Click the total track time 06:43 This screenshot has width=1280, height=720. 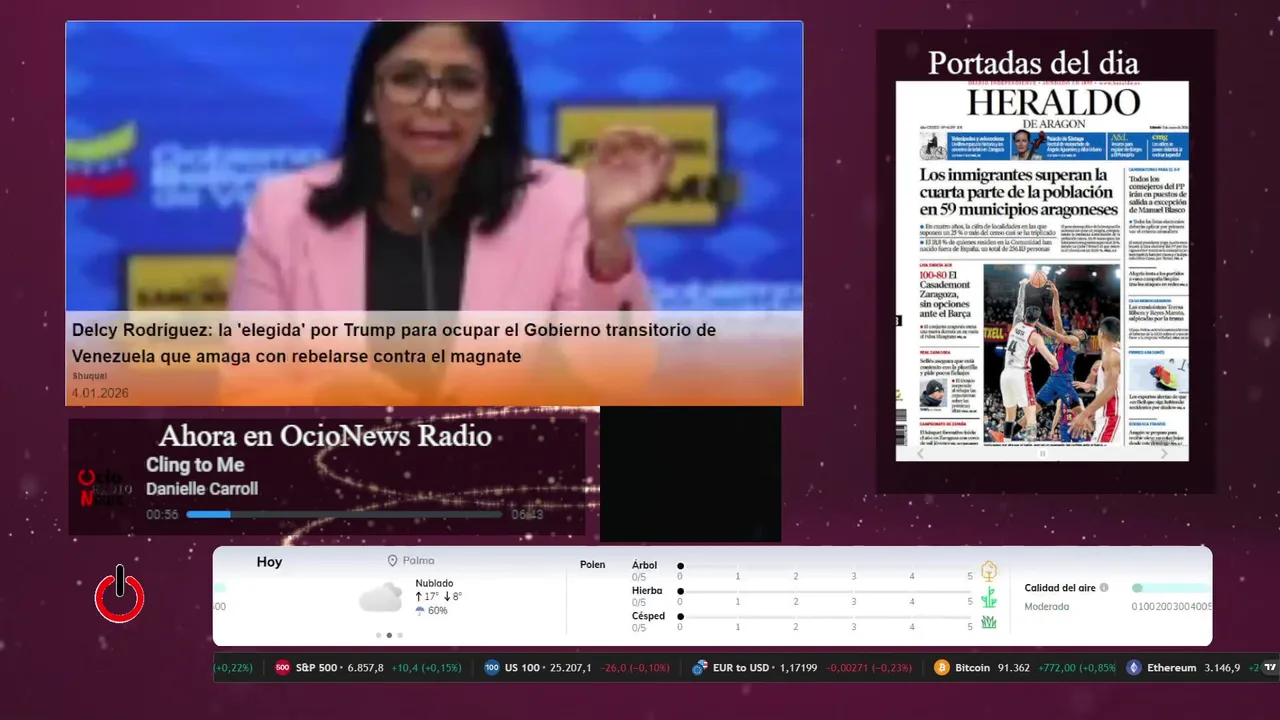point(527,514)
